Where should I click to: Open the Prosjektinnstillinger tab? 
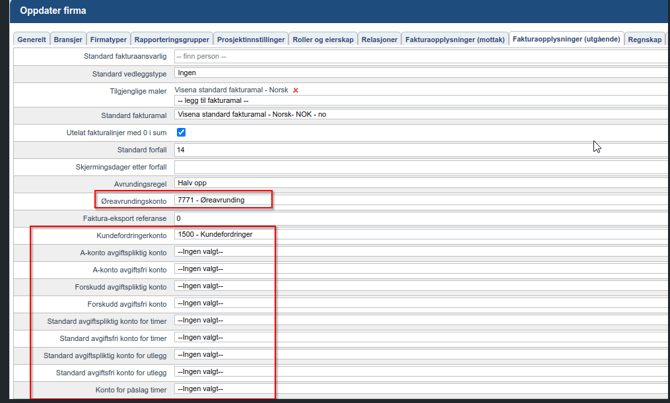tap(250, 40)
